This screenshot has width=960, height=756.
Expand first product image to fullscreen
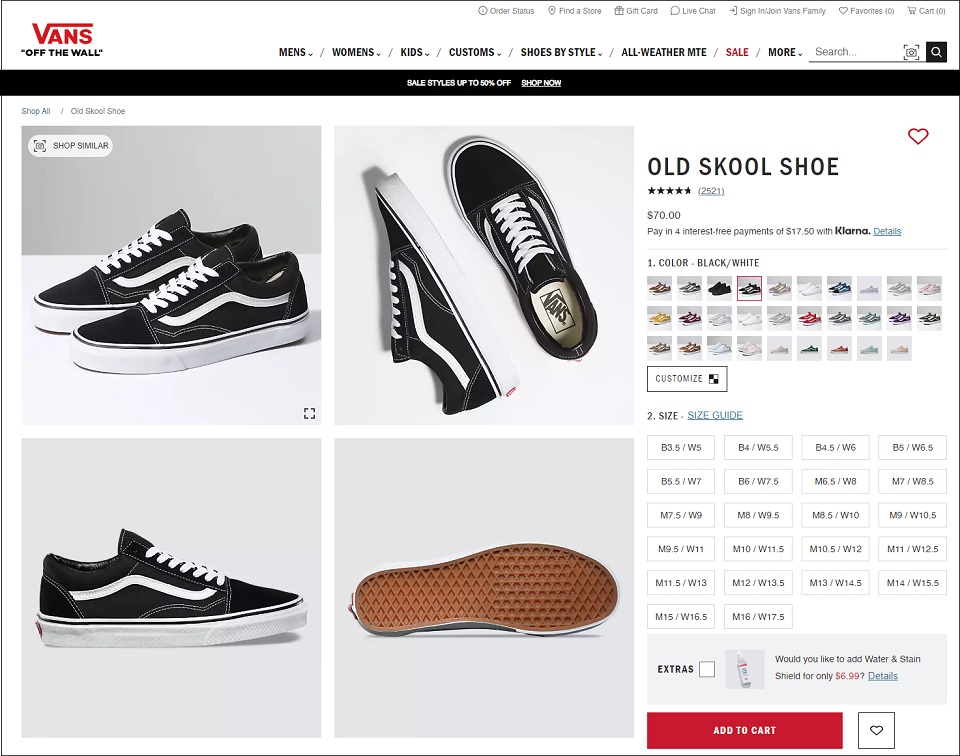(x=309, y=413)
